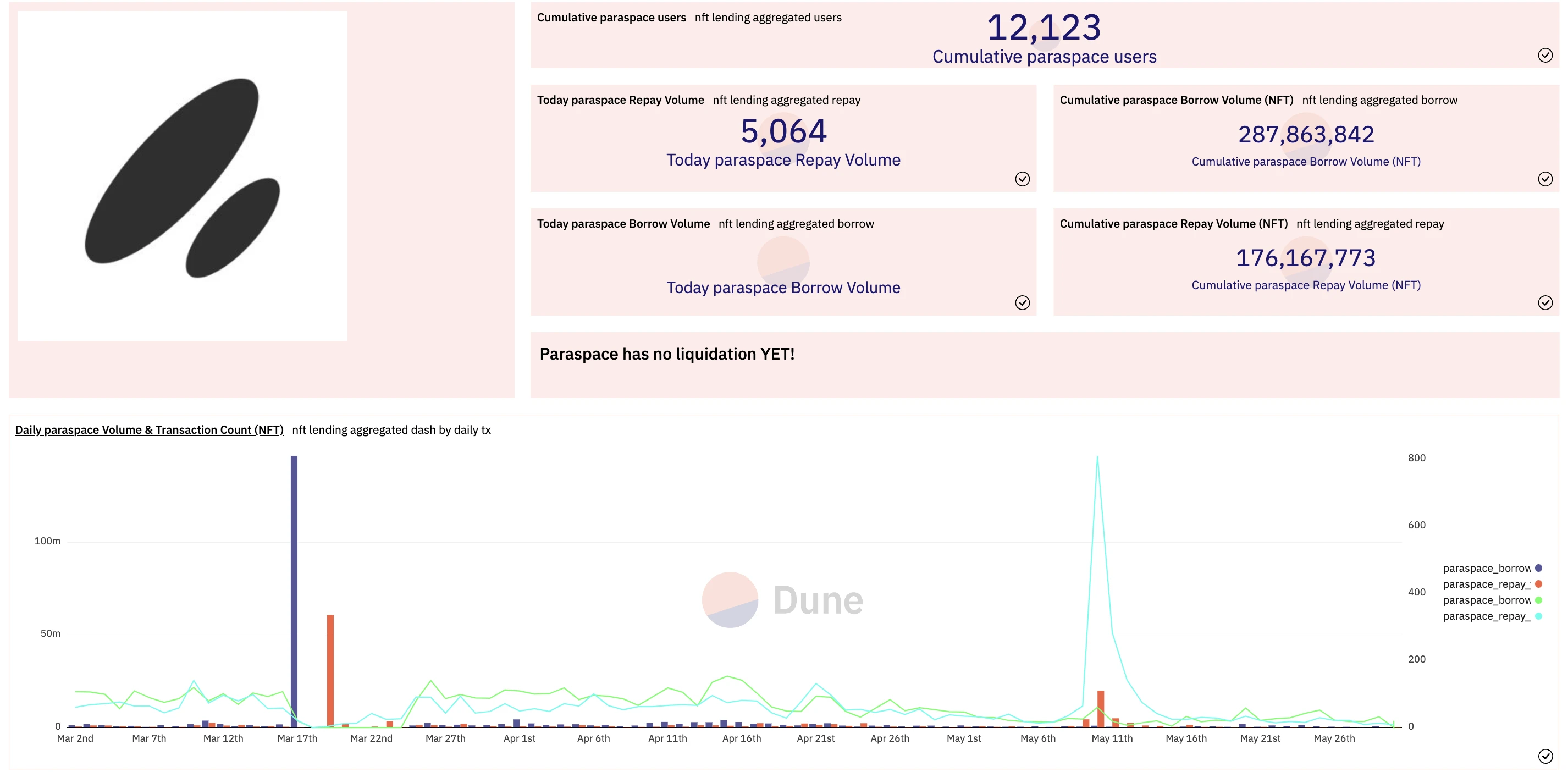Click the orange repay bar near Mar 19th

pos(330,670)
